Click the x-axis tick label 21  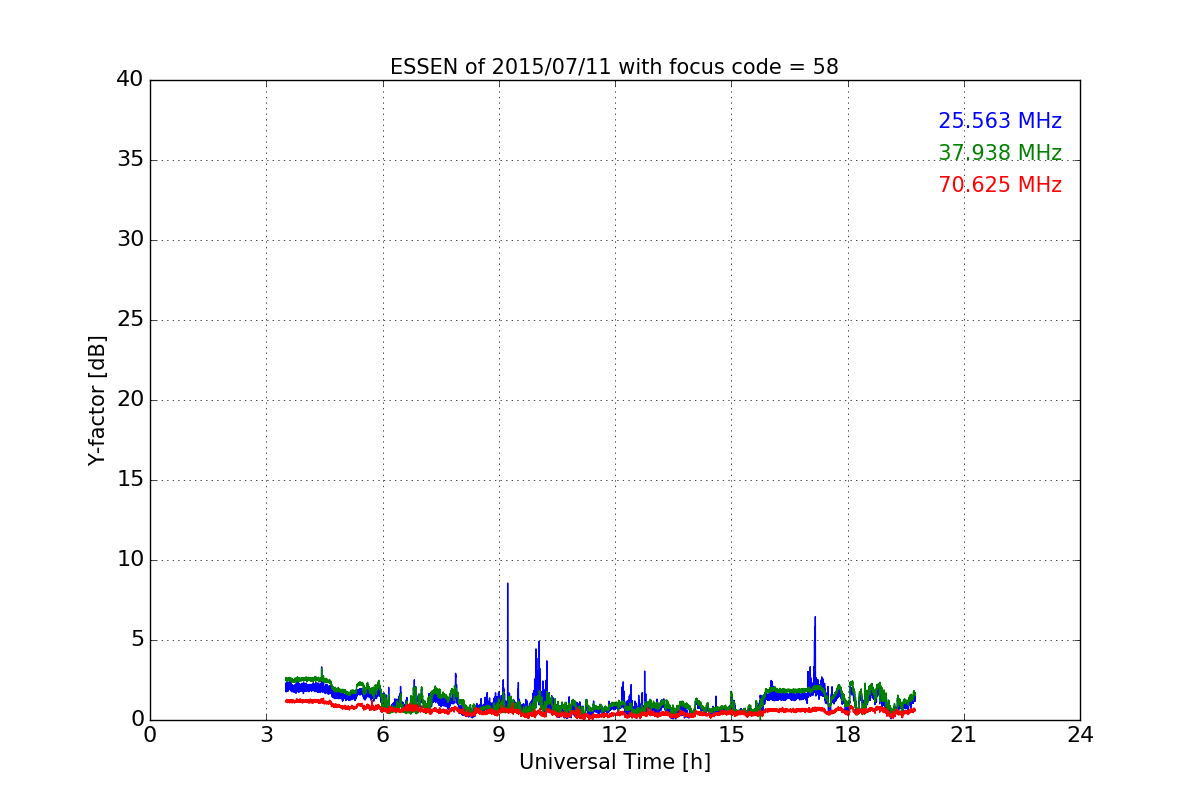pyautogui.click(x=964, y=734)
